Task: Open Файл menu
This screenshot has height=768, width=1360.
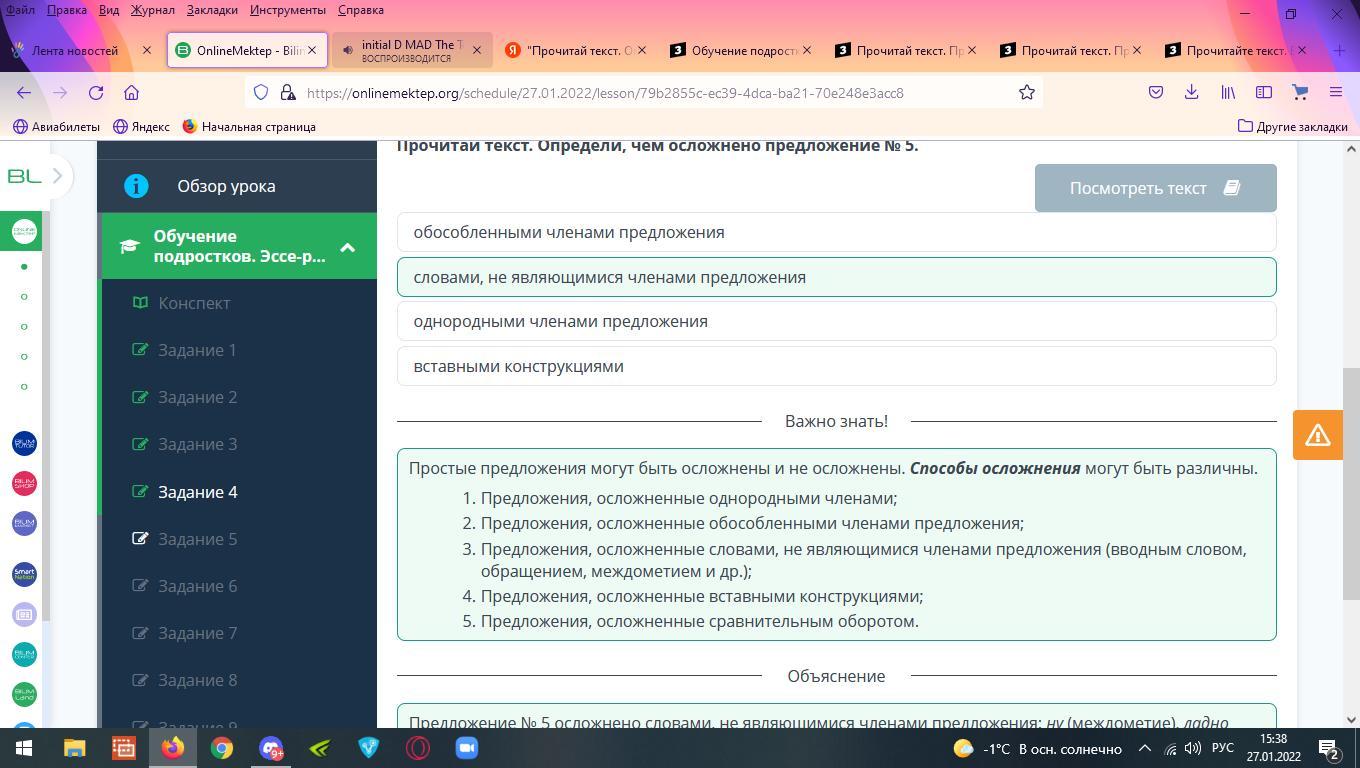Action: (20, 10)
